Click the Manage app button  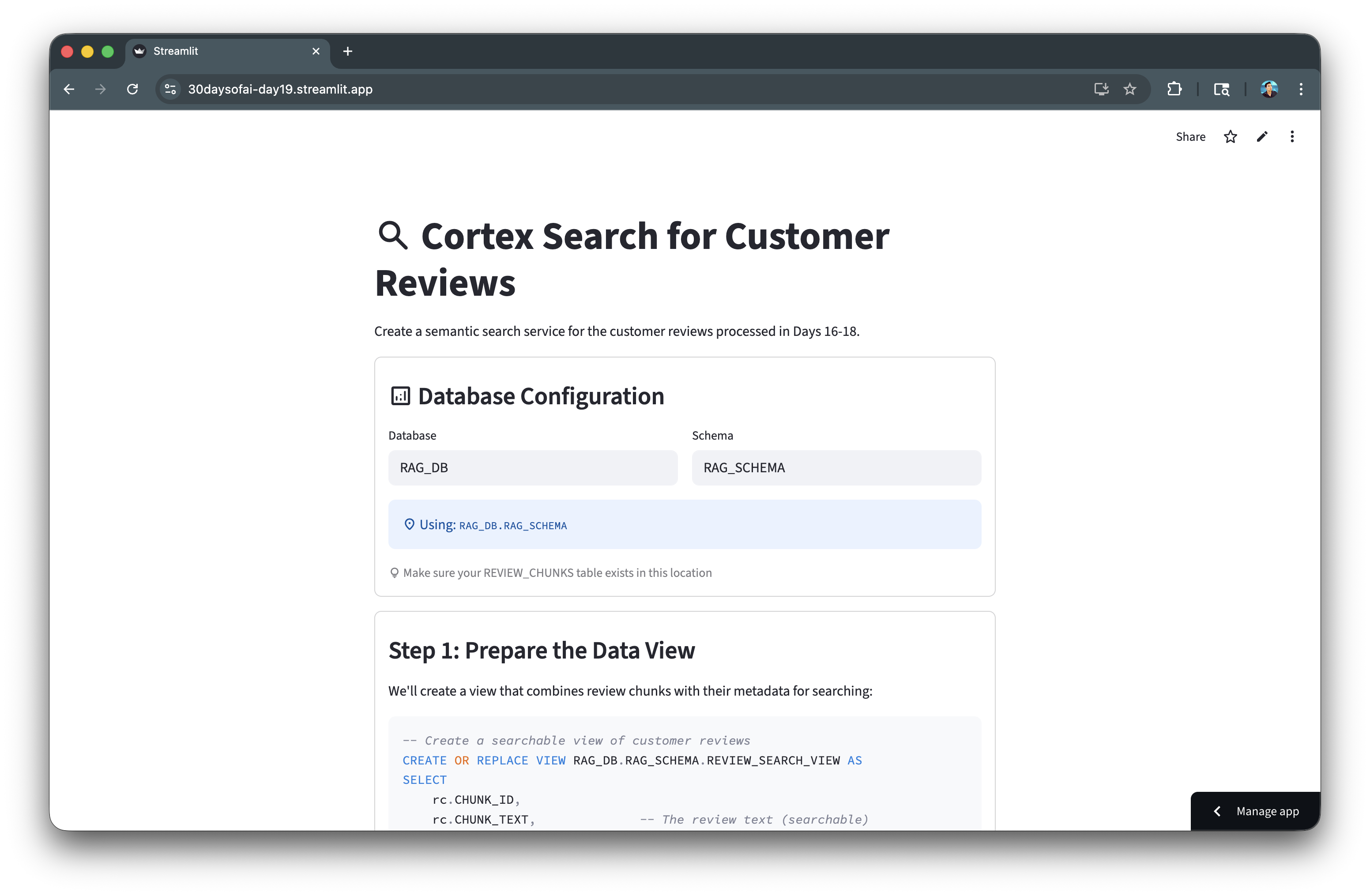click(x=1267, y=811)
